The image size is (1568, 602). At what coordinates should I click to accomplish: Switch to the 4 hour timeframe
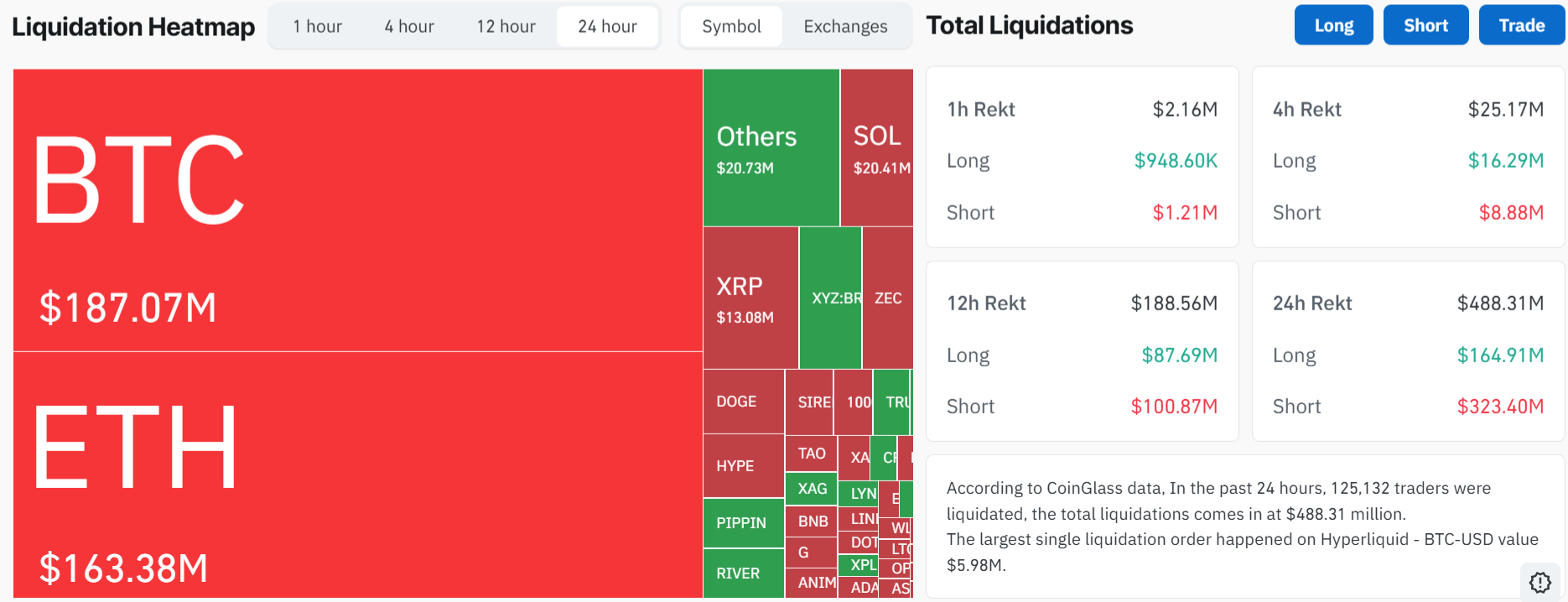(x=408, y=26)
